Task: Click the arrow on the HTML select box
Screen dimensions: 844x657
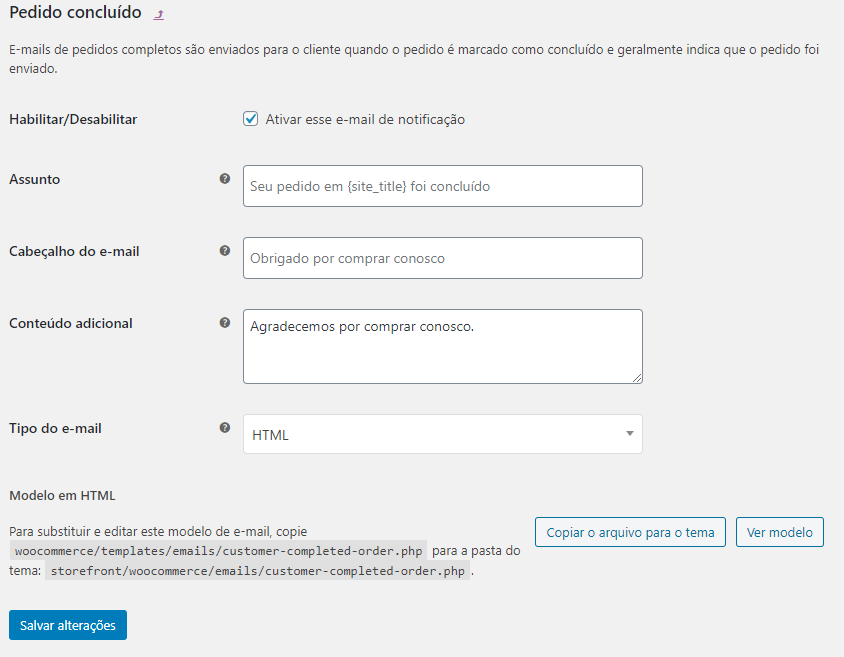Action: (x=629, y=434)
